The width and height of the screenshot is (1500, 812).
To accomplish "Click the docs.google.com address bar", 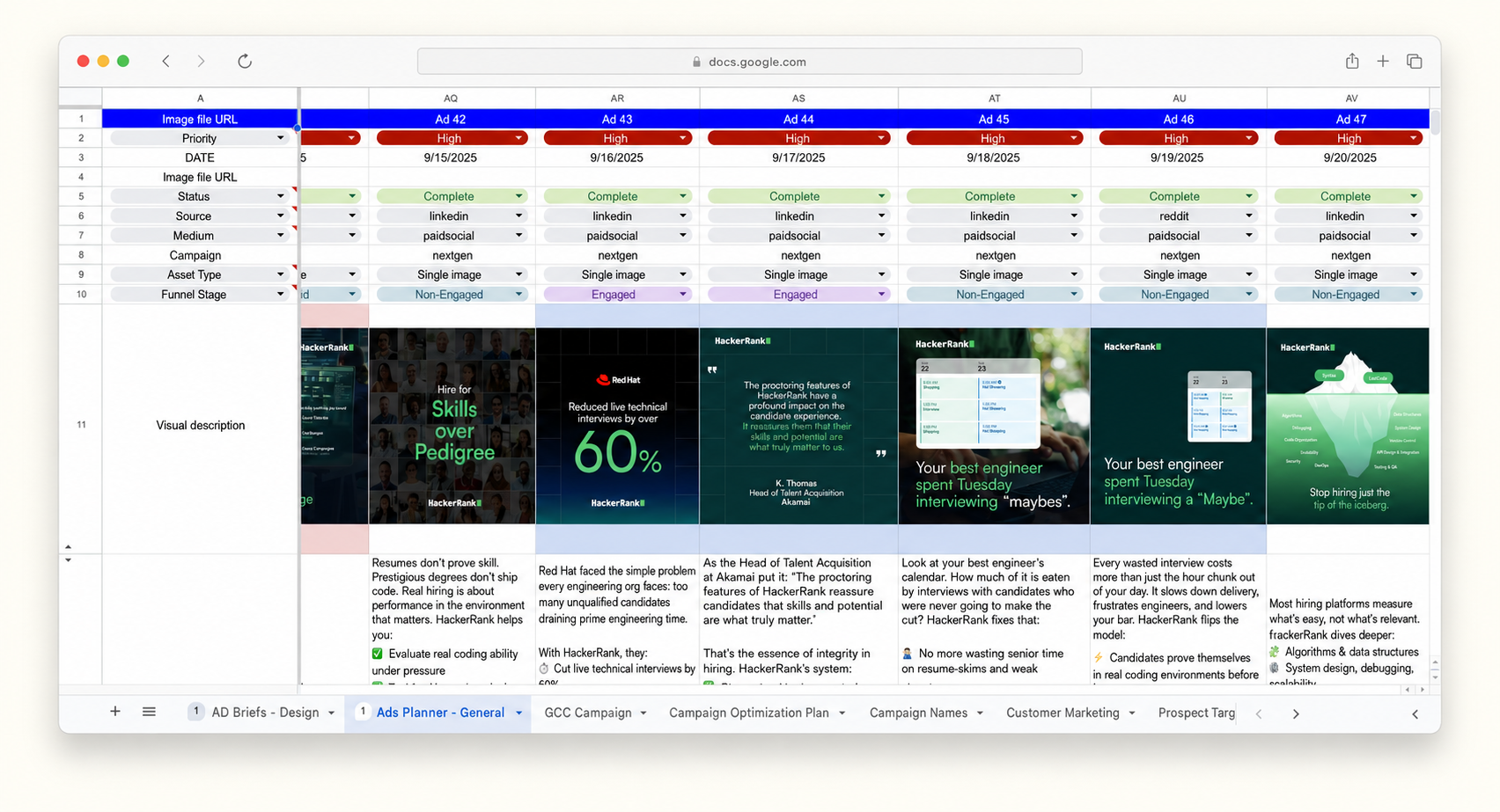I will tap(749, 62).
